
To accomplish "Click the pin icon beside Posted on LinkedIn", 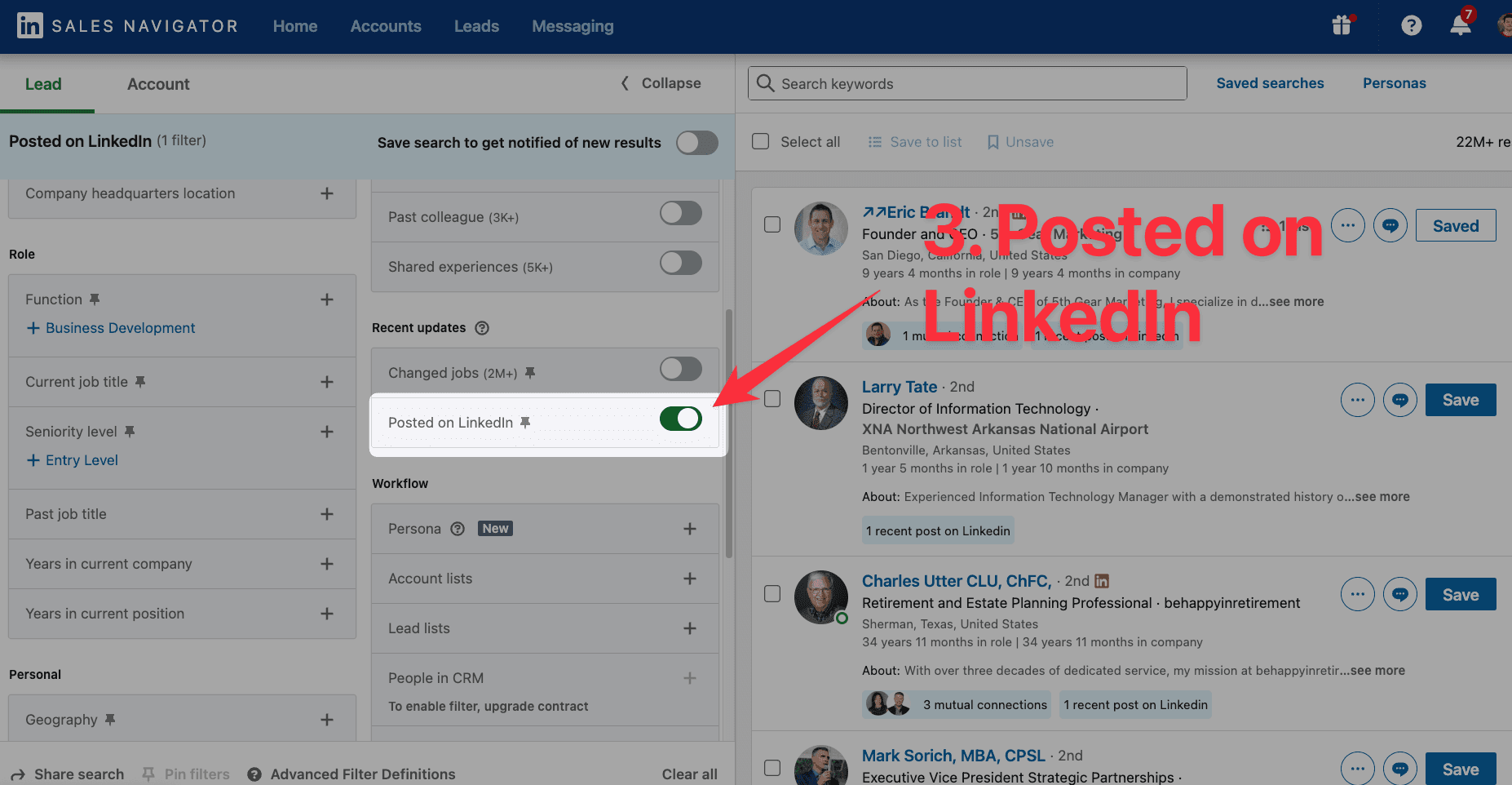I will [525, 423].
